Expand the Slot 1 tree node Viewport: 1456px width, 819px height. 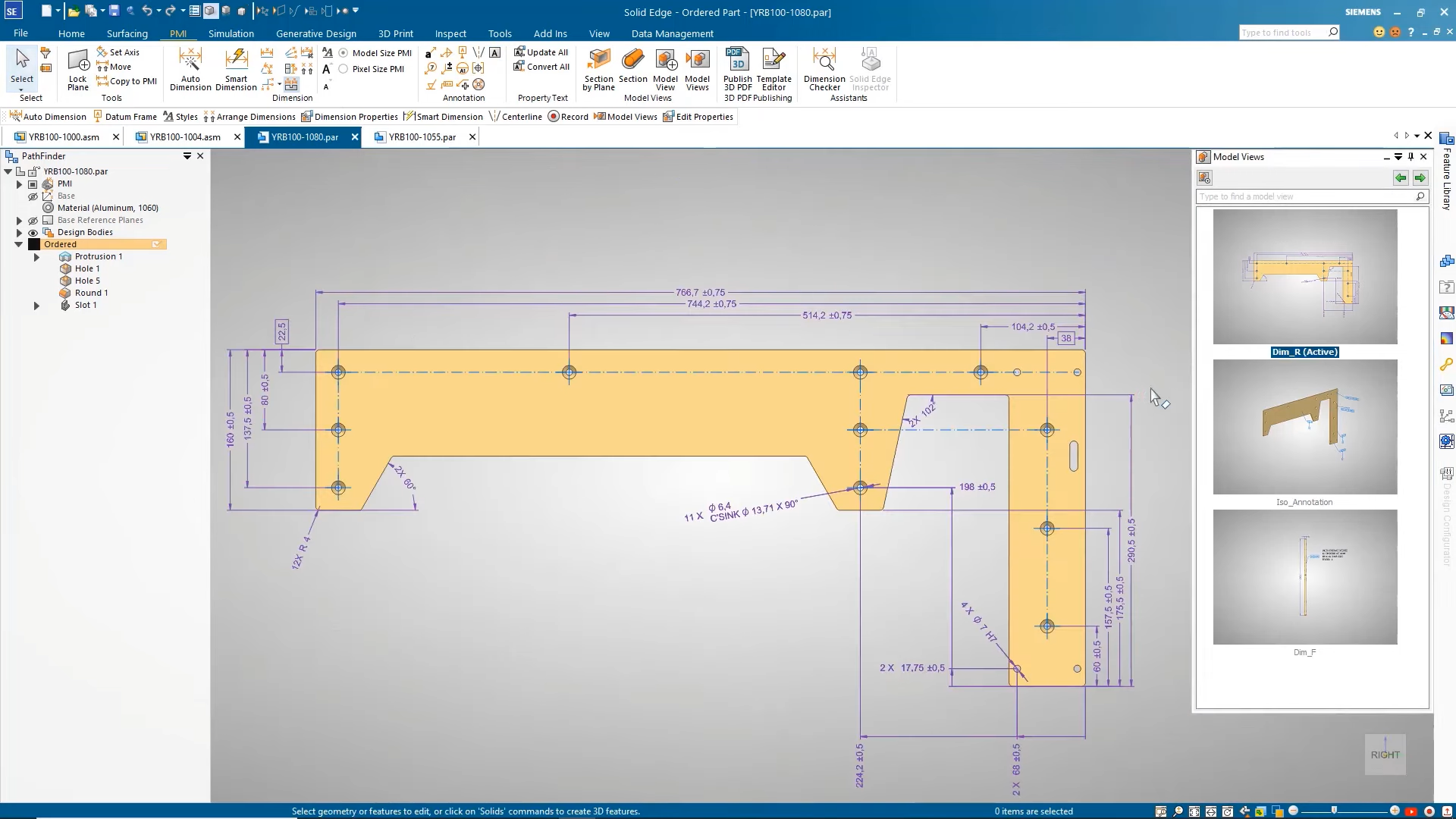point(36,306)
